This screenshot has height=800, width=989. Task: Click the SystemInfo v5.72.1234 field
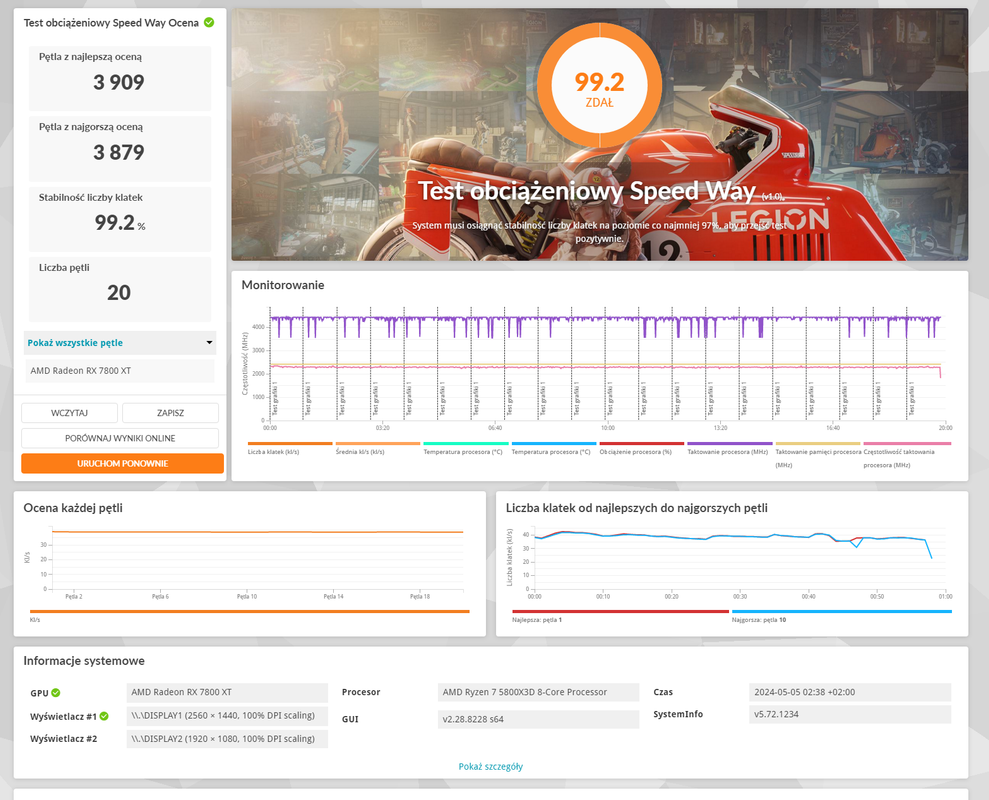coord(850,714)
